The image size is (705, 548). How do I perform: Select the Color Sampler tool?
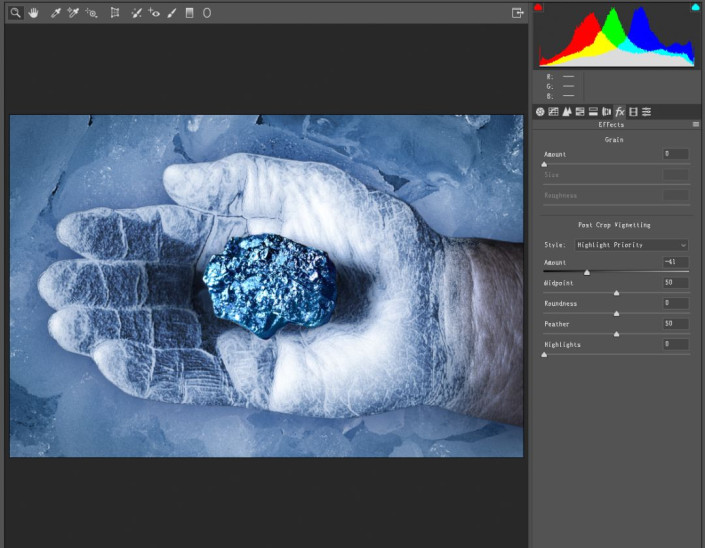(73, 13)
